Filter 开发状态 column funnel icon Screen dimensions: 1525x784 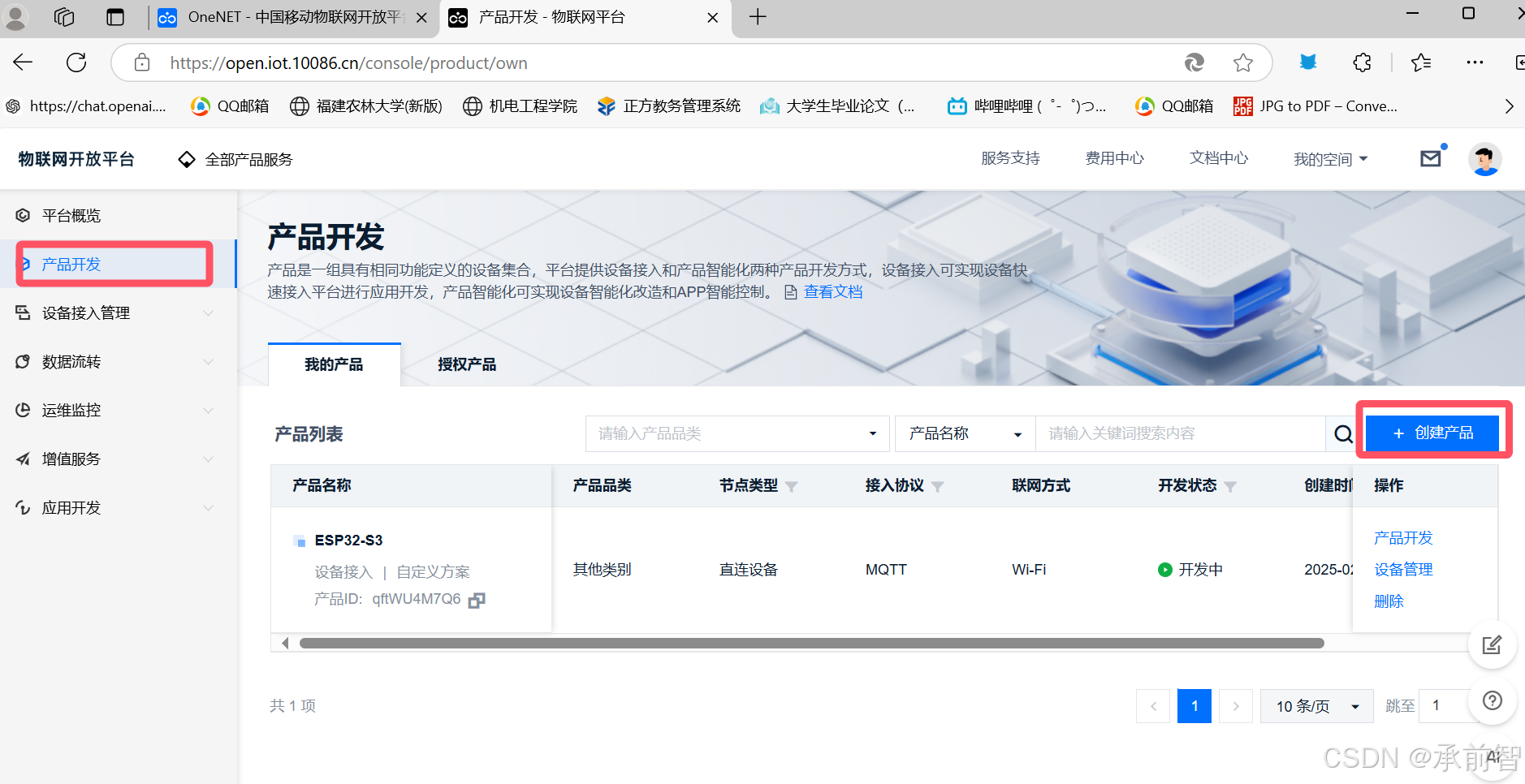(1230, 486)
